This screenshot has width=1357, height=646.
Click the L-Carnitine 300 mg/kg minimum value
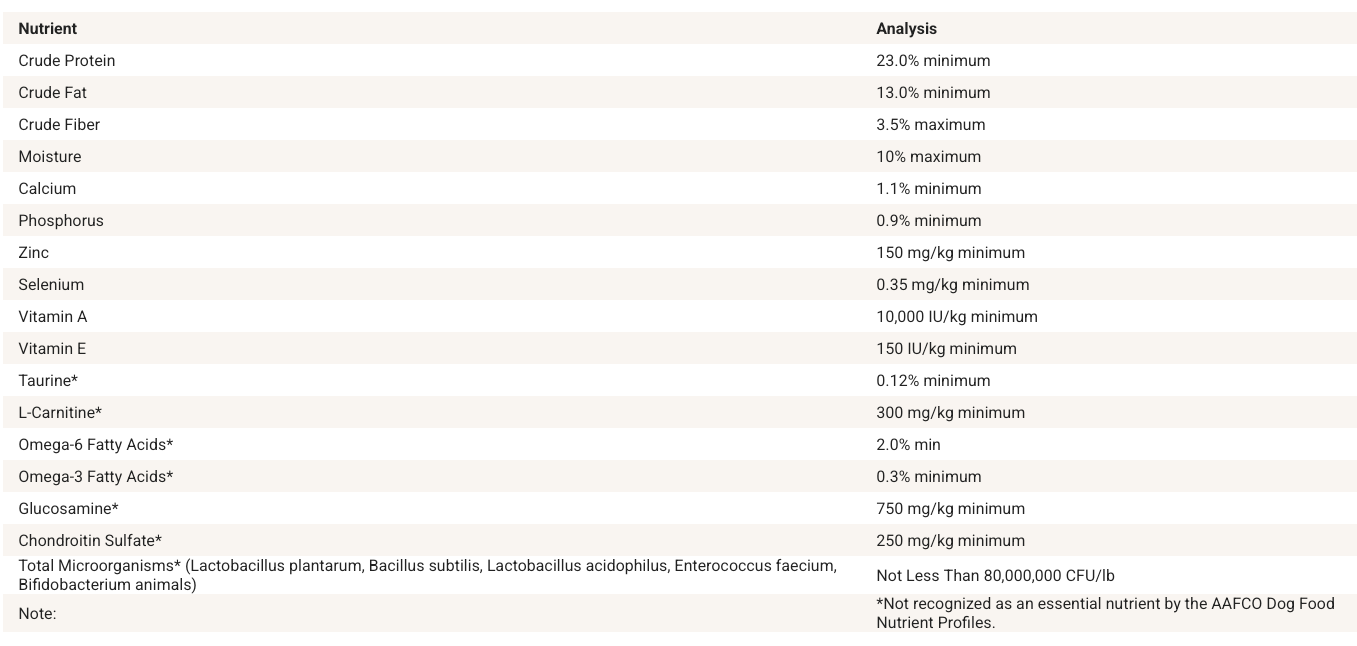pos(950,413)
